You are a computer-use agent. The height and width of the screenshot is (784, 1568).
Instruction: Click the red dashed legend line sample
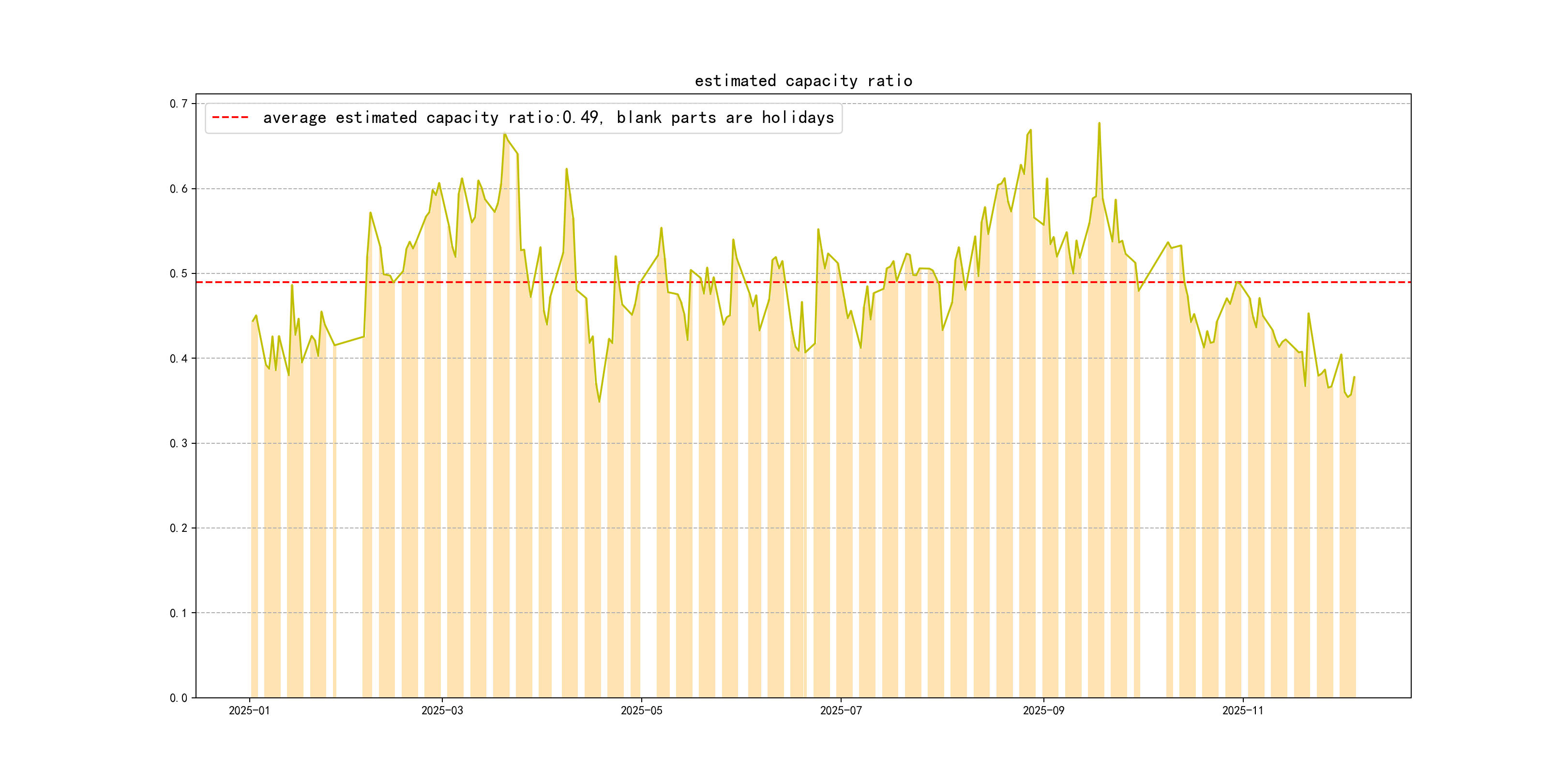[x=230, y=118]
